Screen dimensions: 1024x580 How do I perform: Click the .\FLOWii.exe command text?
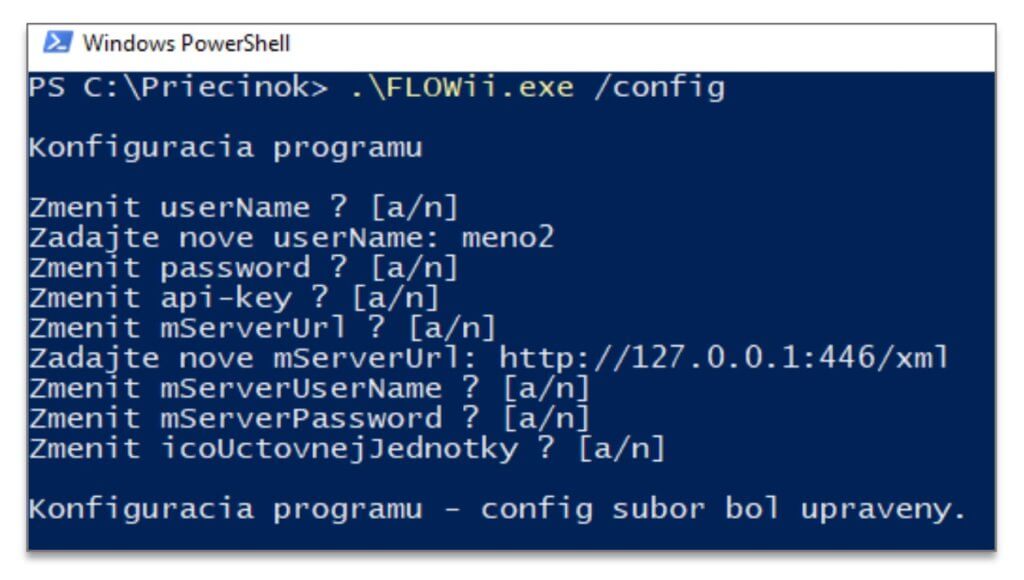click(461, 88)
